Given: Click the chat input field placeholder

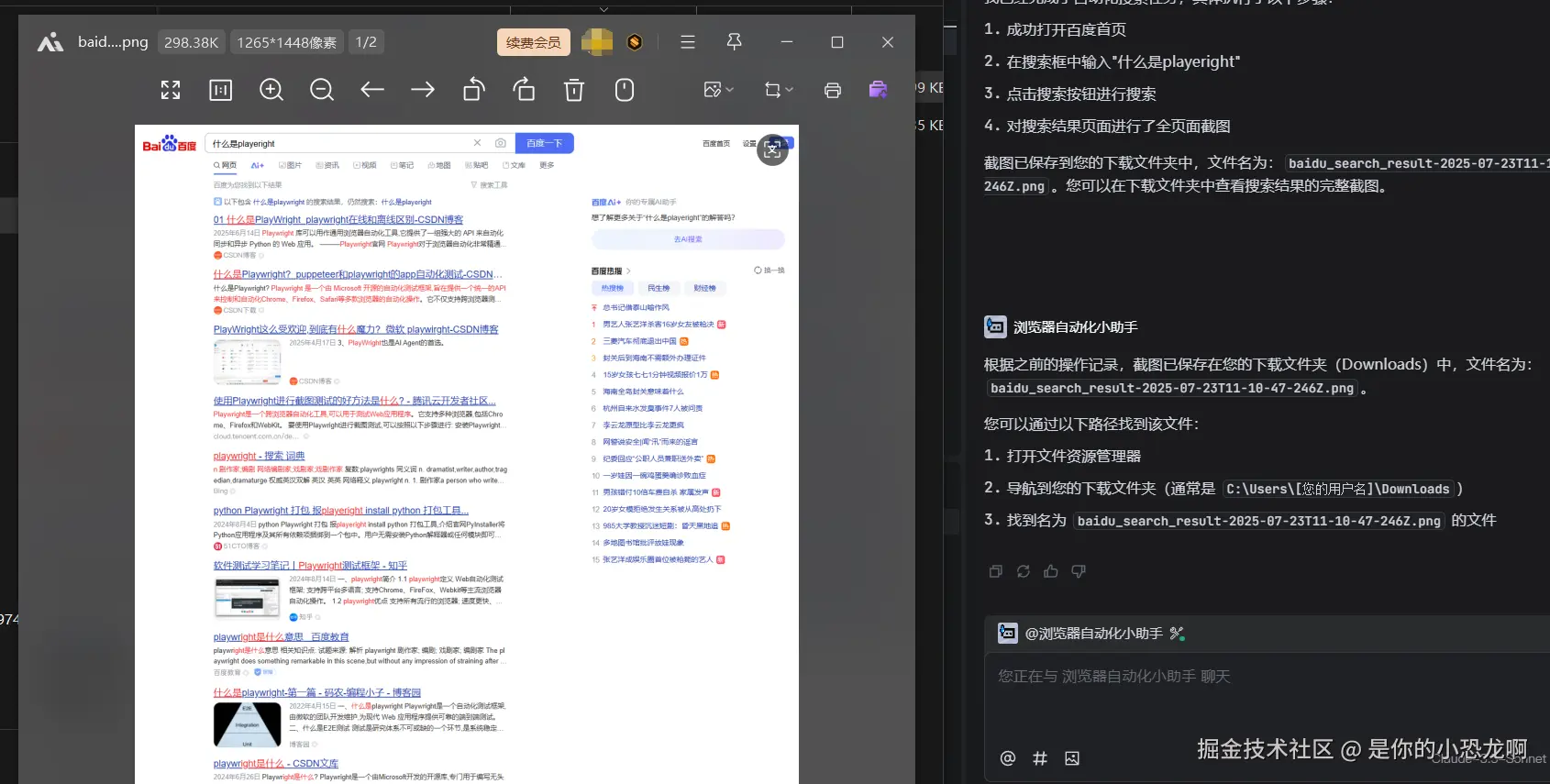Looking at the screenshot, I should coord(1113,677).
